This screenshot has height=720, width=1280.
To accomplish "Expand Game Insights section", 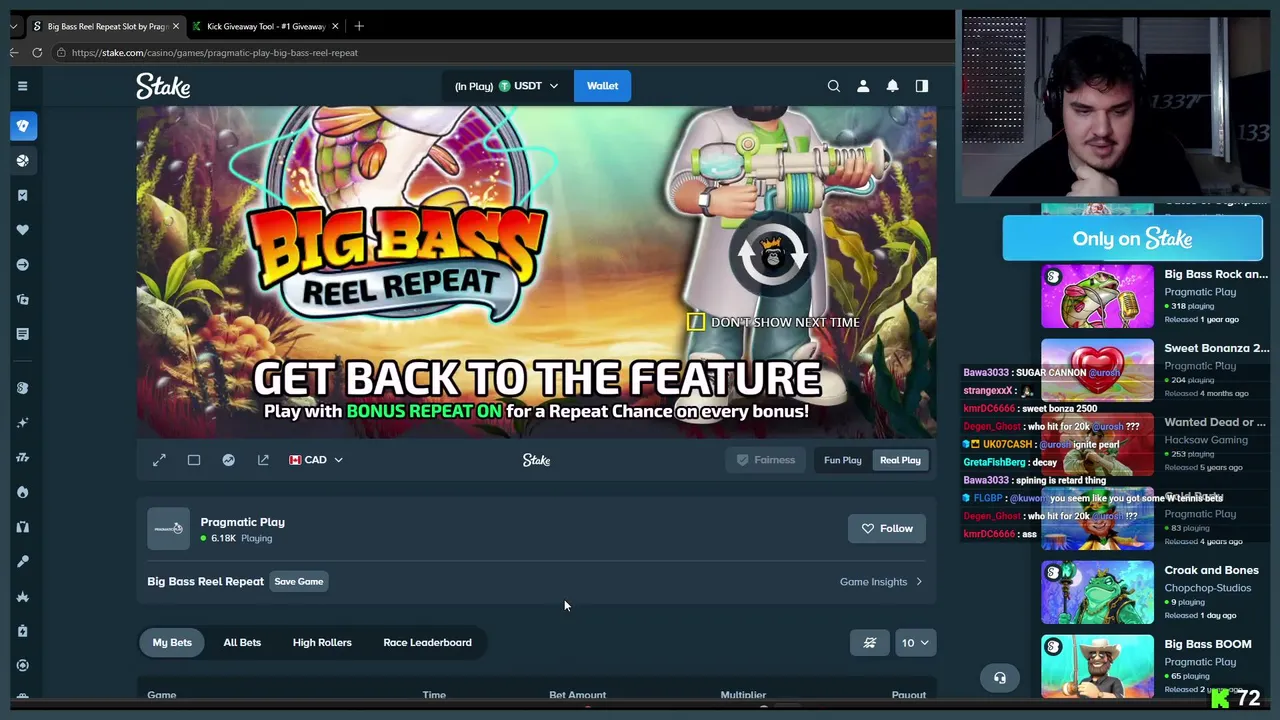I will pyautogui.click(x=881, y=582).
